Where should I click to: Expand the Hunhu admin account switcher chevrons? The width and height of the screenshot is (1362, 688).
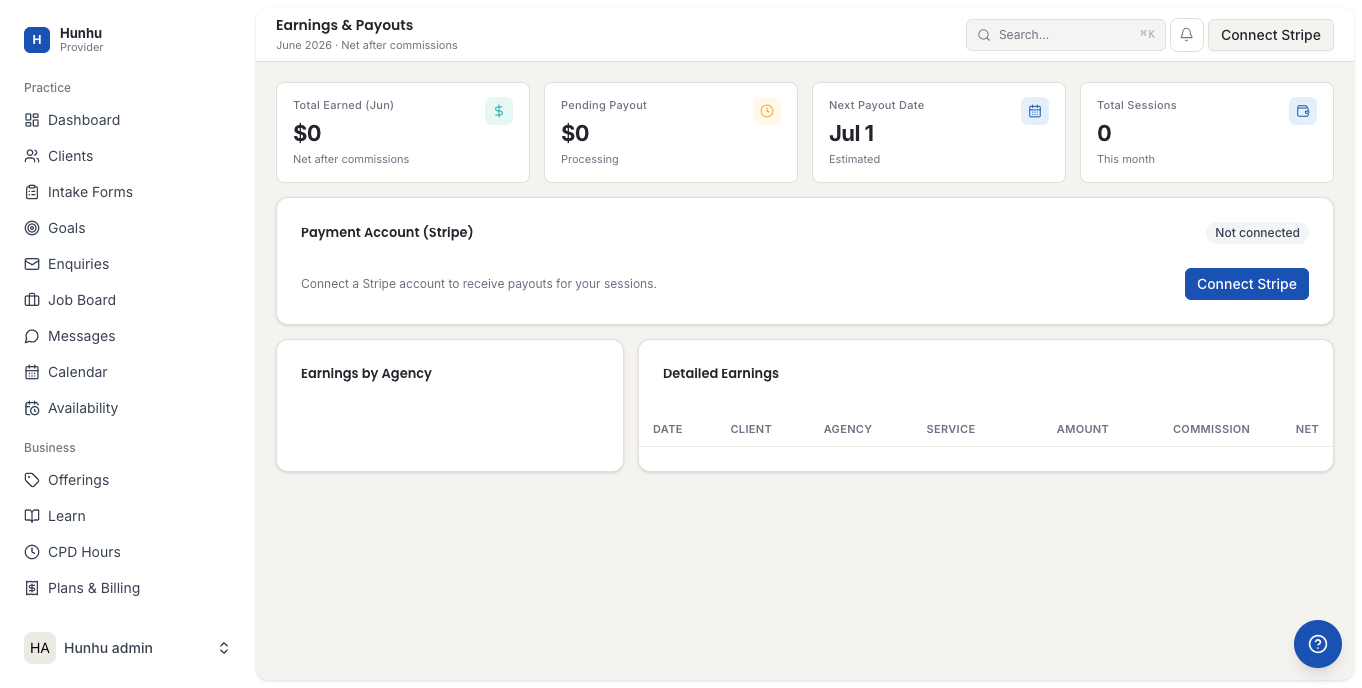(x=224, y=648)
